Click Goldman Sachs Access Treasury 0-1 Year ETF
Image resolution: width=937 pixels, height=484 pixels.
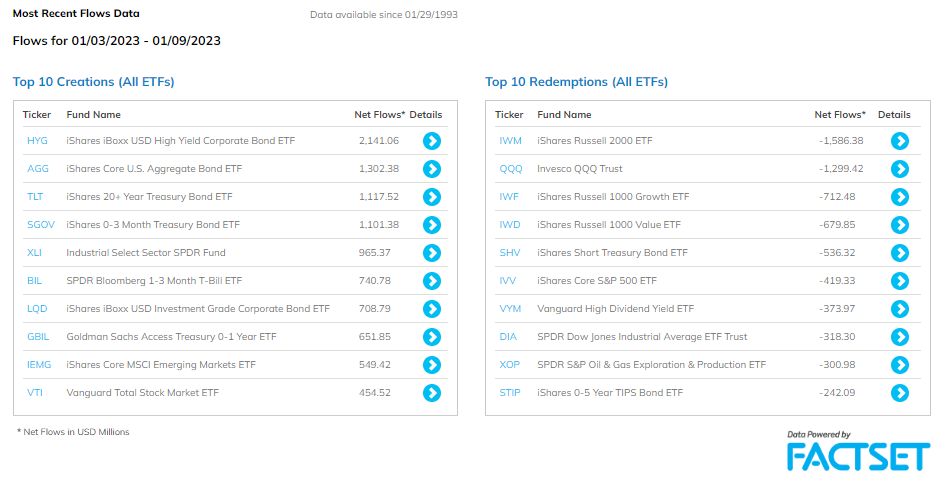pos(172,337)
